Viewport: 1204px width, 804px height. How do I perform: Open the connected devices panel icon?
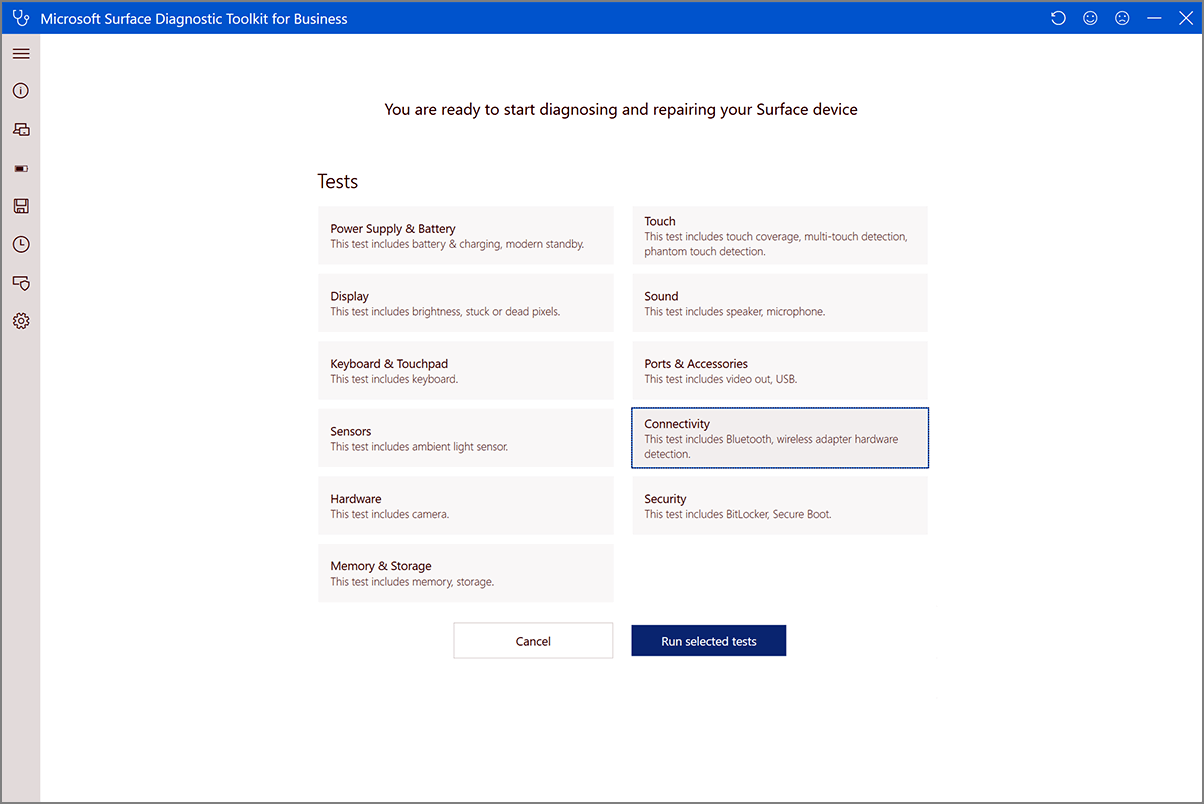[21, 128]
